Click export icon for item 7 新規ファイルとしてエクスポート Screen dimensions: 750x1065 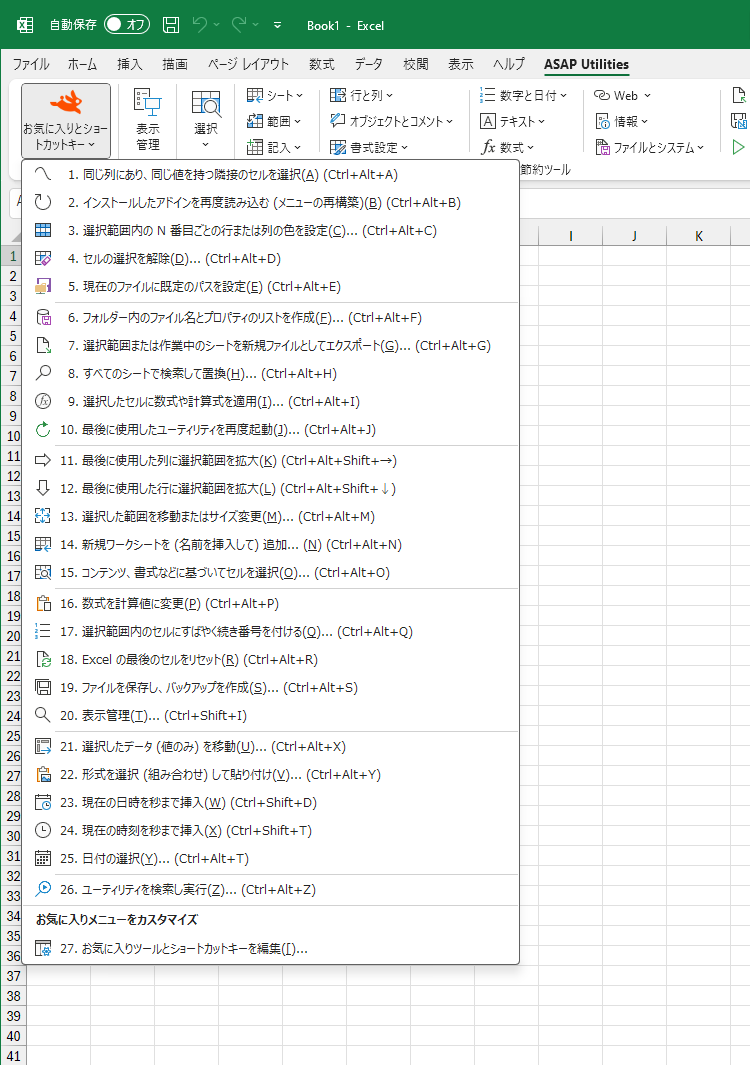pos(43,345)
